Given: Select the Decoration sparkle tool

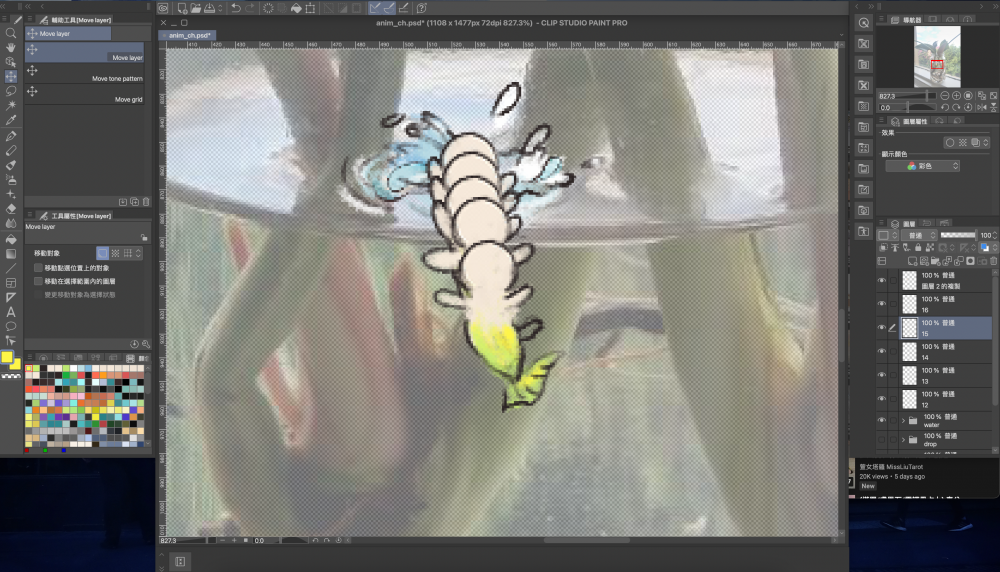Looking at the screenshot, I should pyautogui.click(x=11, y=194).
